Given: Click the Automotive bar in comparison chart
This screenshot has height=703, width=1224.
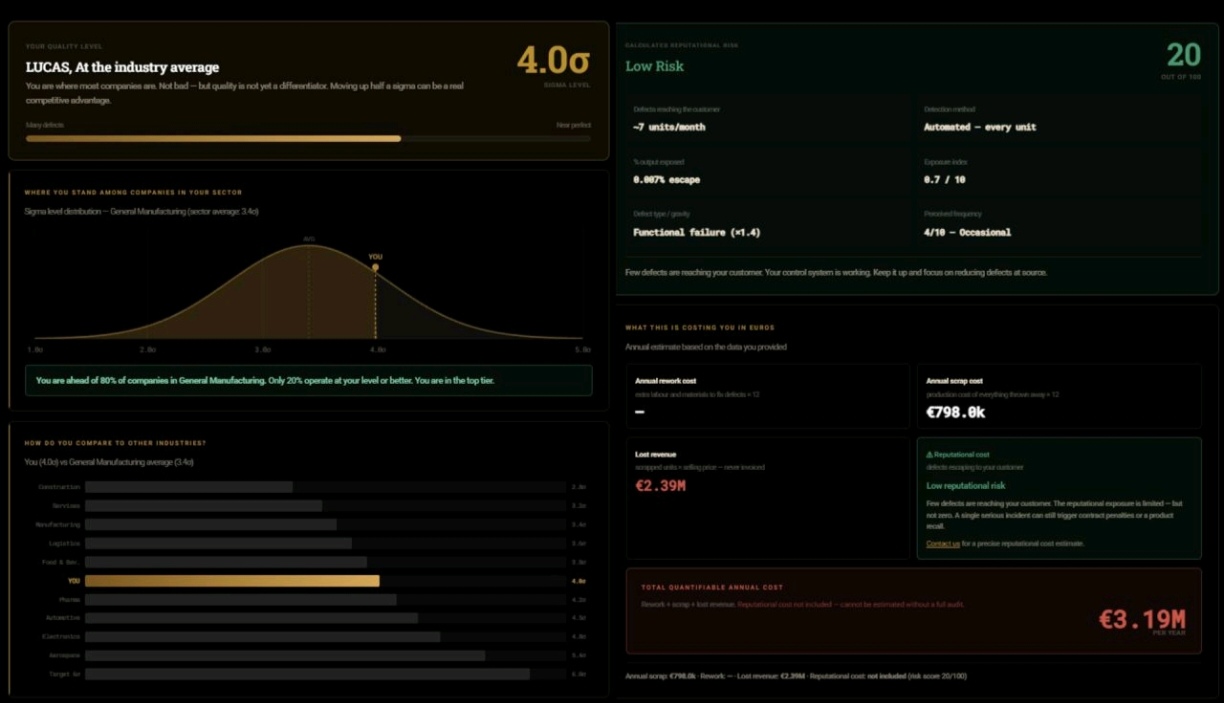Looking at the screenshot, I should [252, 618].
